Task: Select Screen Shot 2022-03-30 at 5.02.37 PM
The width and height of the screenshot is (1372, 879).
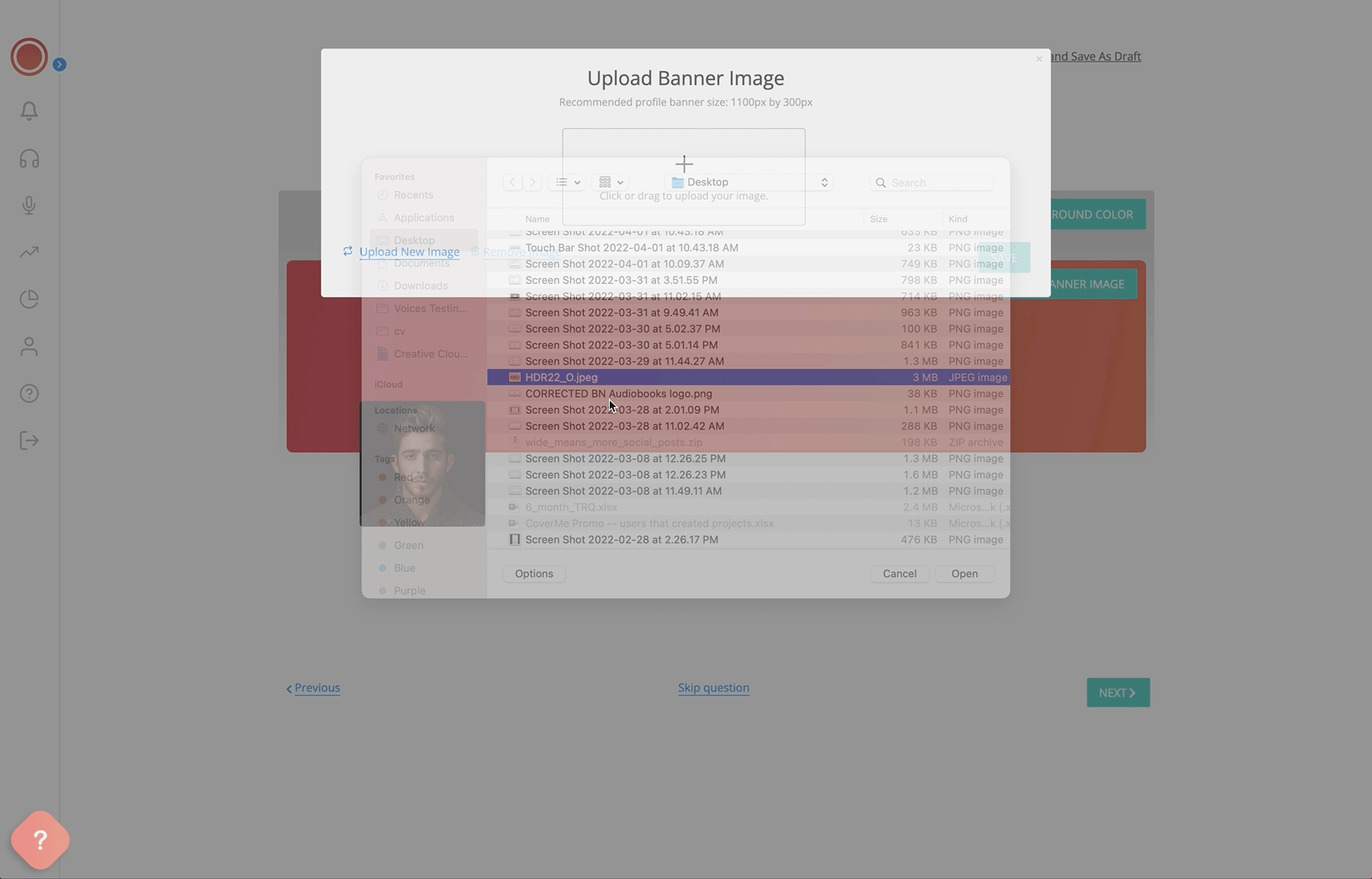Action: 748,328
